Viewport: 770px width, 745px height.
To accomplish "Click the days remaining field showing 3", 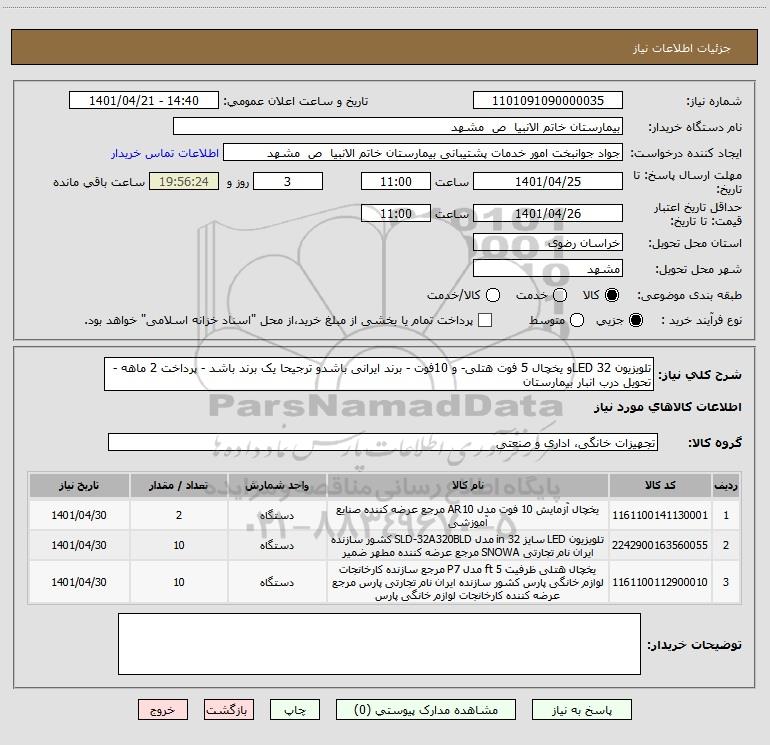I will [288, 181].
